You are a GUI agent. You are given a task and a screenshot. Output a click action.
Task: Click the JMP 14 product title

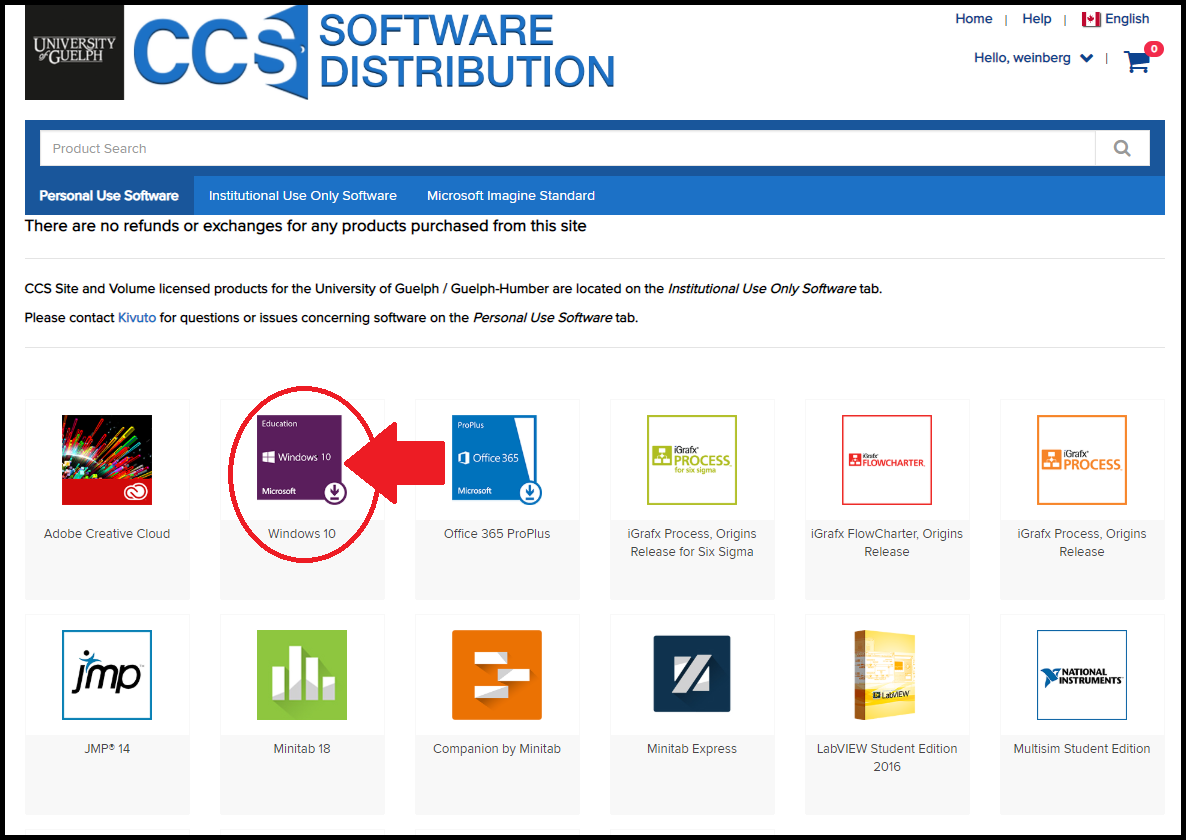point(107,749)
